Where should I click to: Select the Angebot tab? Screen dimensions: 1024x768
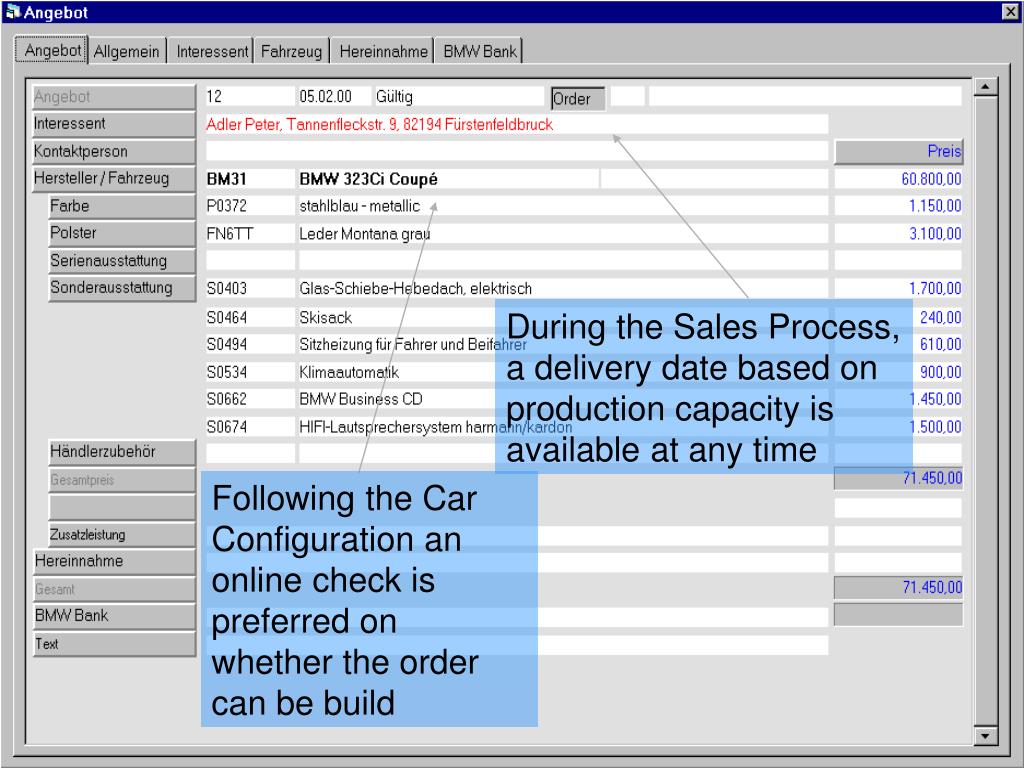52,50
